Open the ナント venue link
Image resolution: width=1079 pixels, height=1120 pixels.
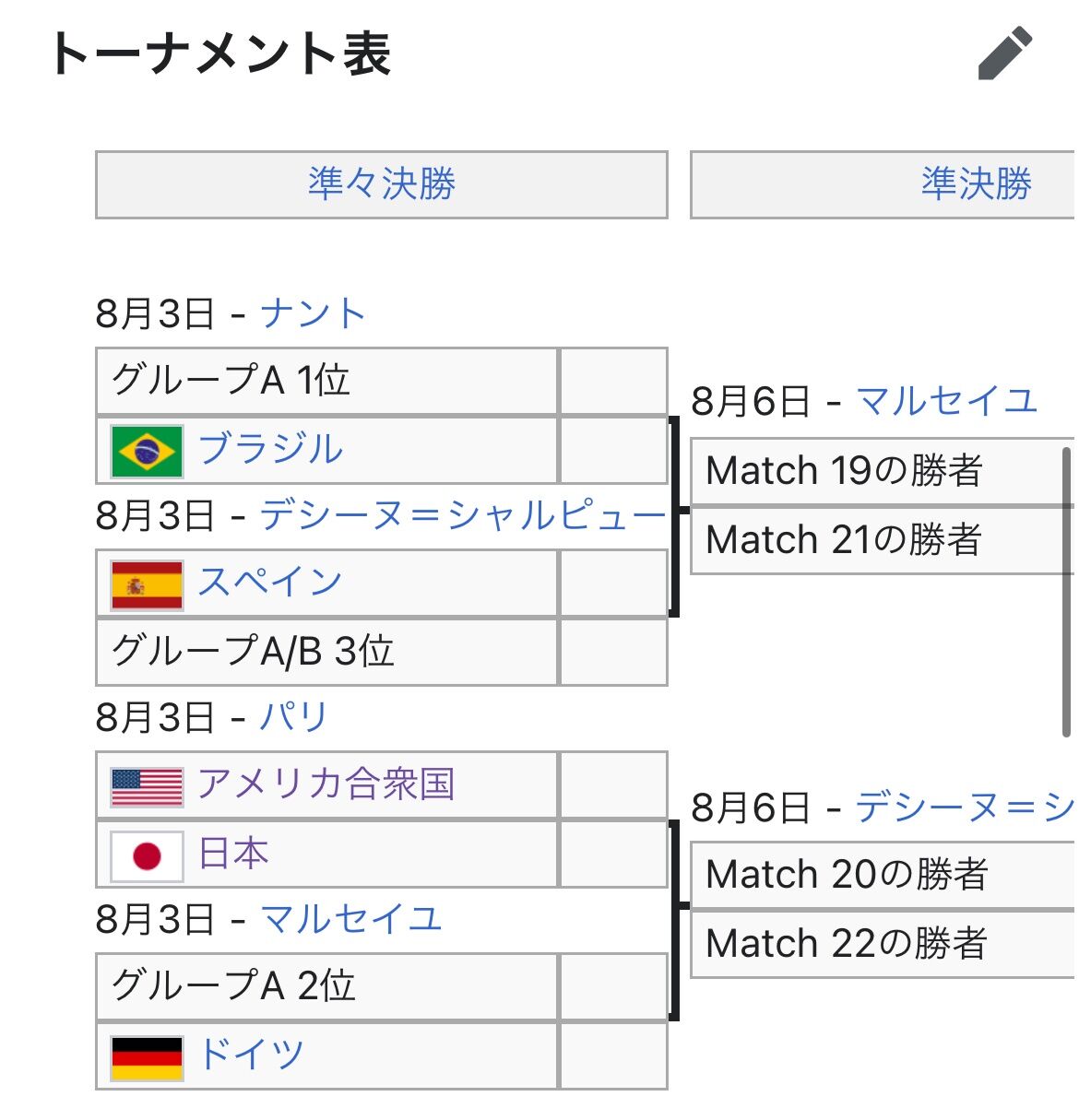(313, 314)
